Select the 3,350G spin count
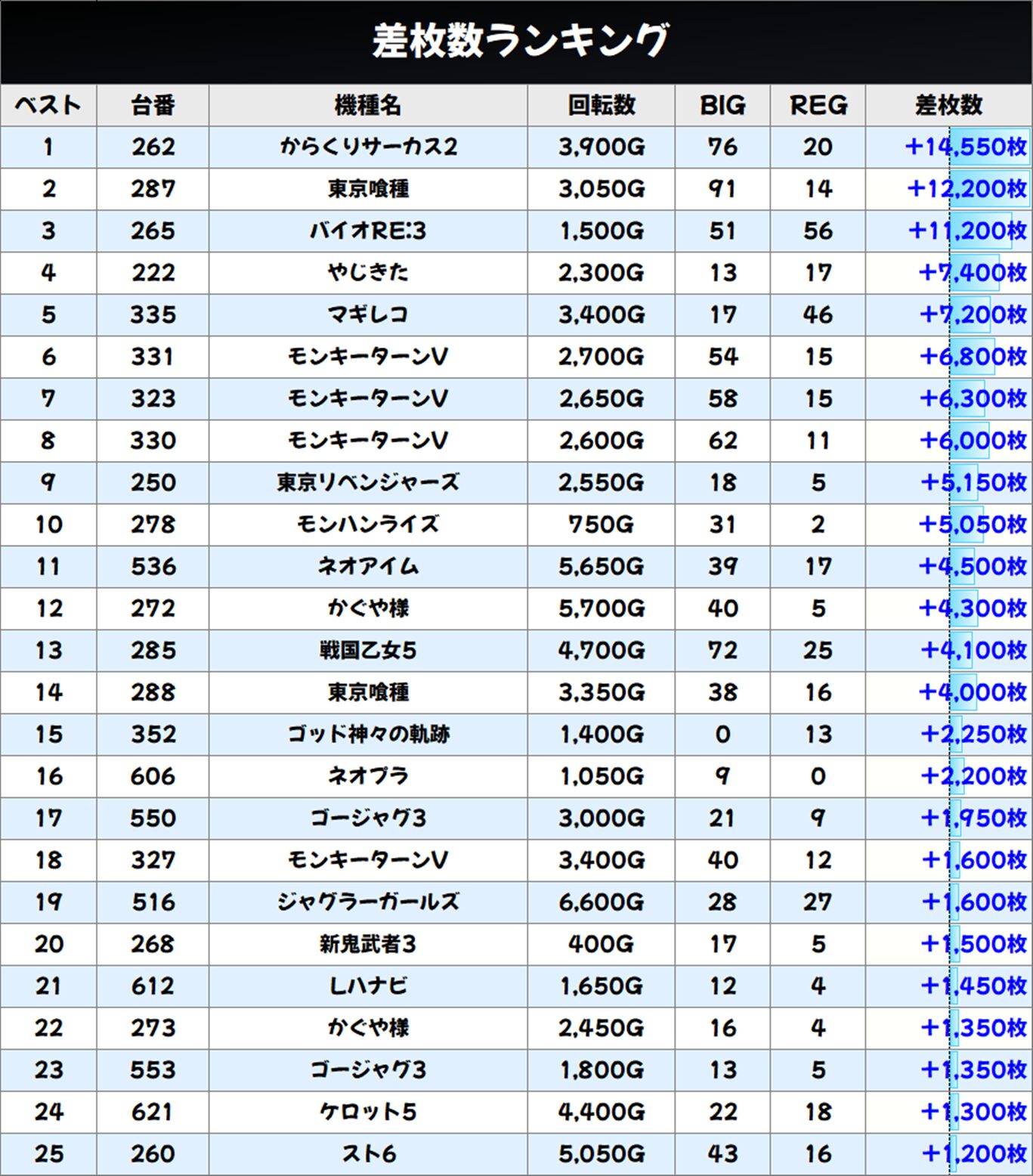Image resolution: width=1033 pixels, height=1176 pixels. click(x=602, y=692)
